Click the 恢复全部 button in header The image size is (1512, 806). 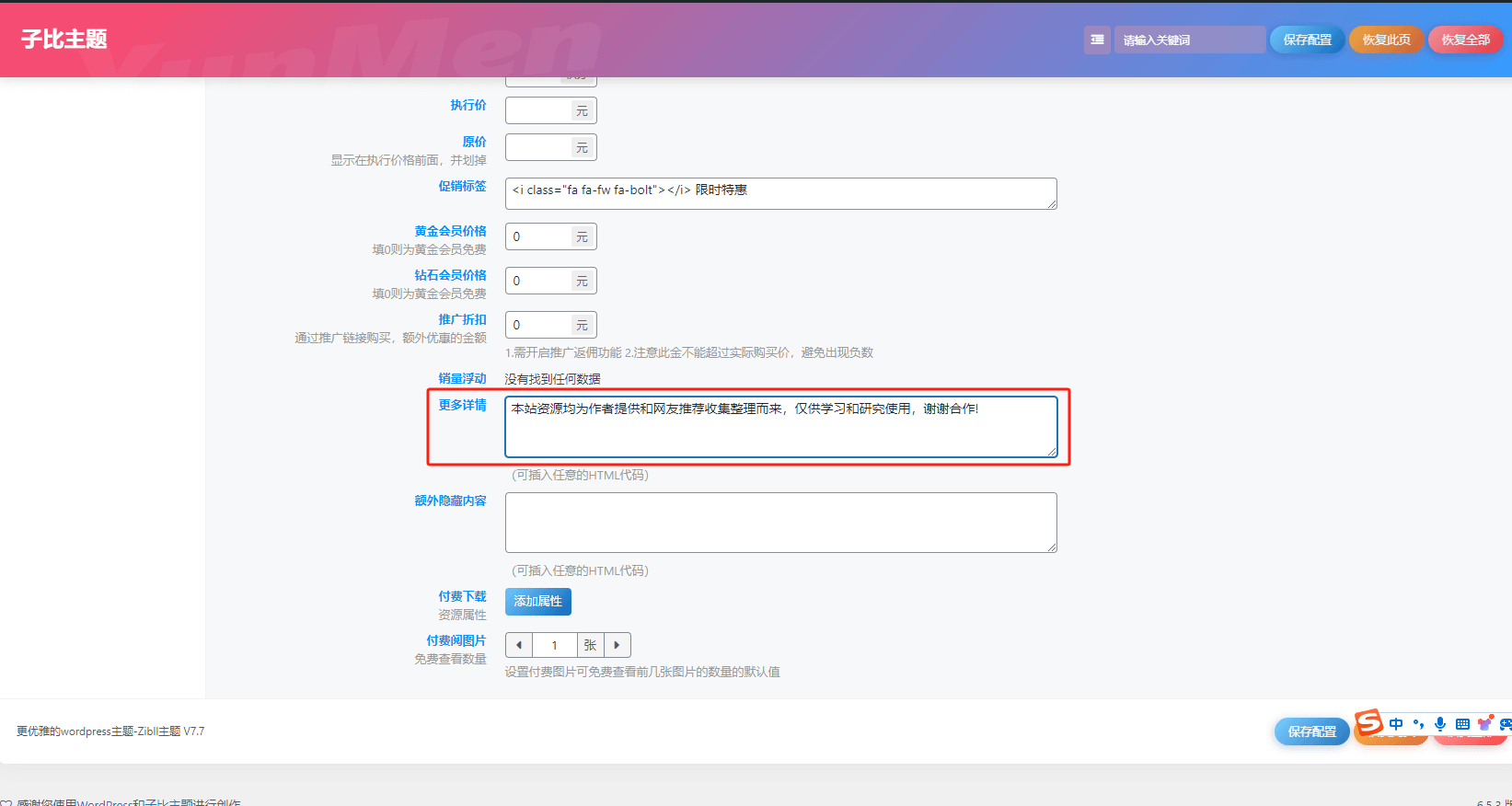(1465, 40)
